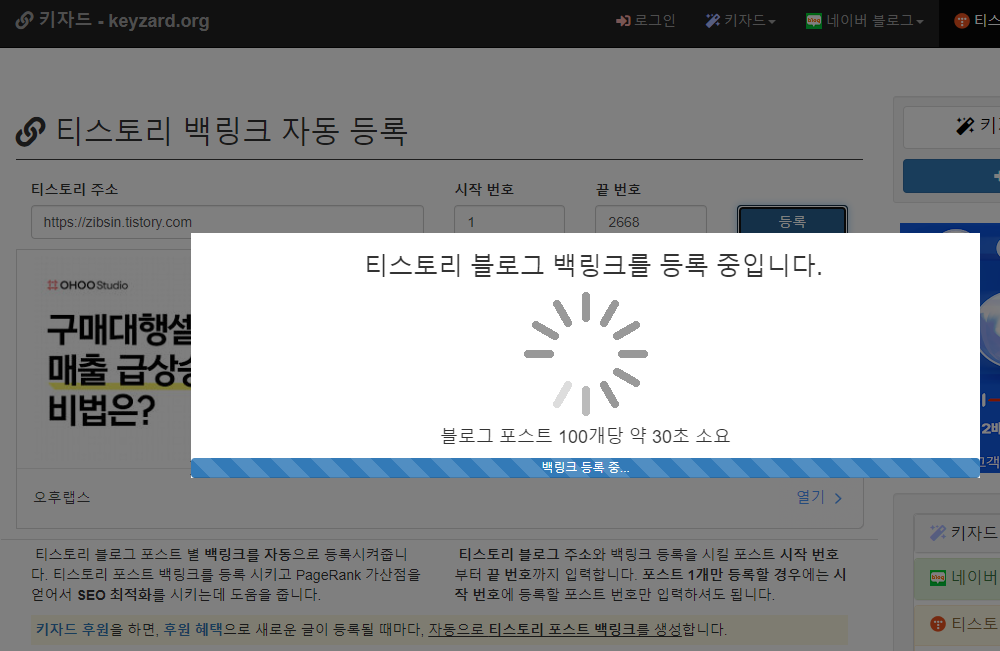Click the magic wand icon beside 키자드 in navbar
Image resolution: width=1000 pixels, height=651 pixels.
(x=712, y=21)
